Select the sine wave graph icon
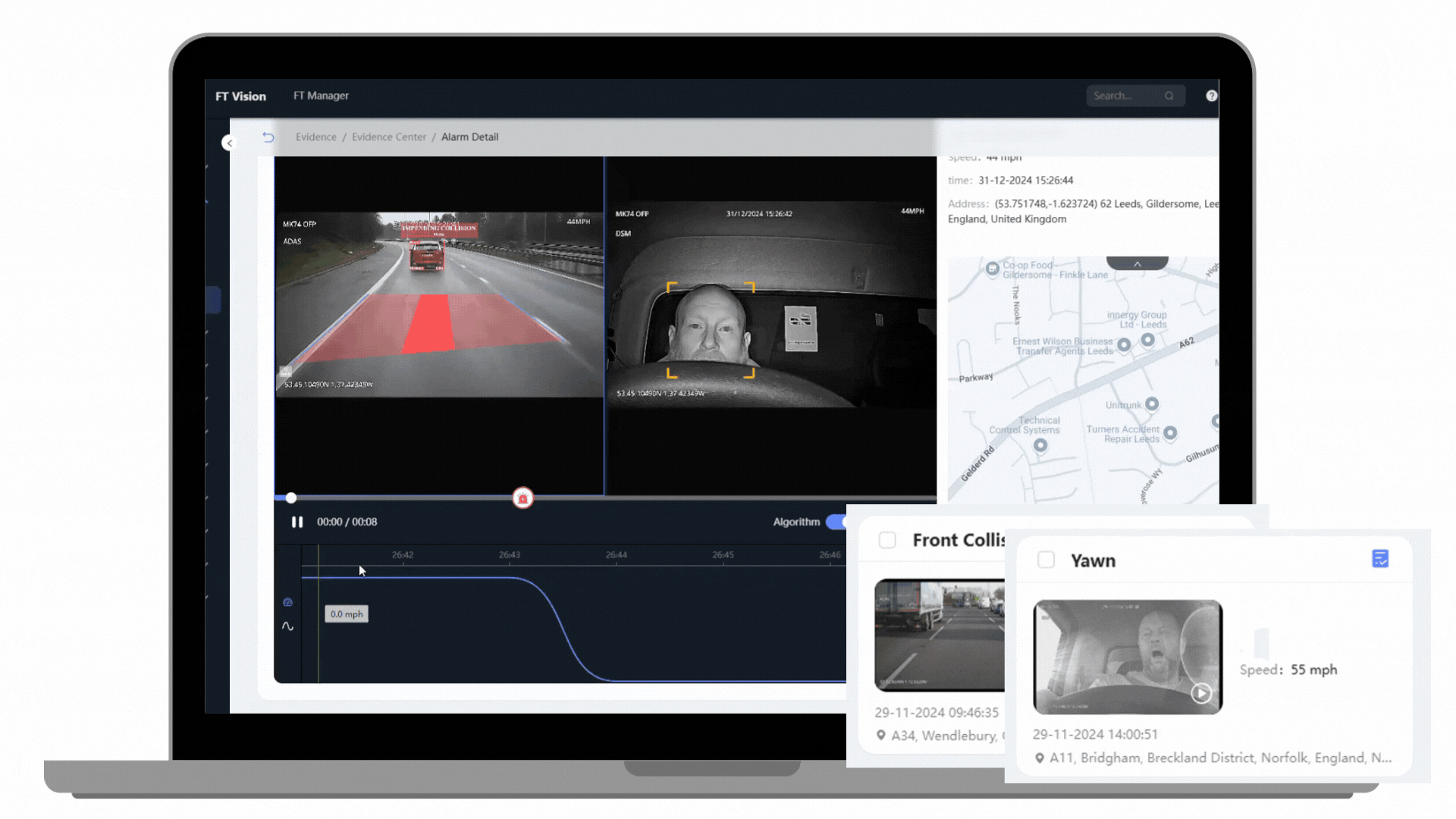Viewport: 1456px width, 819px height. [x=287, y=626]
